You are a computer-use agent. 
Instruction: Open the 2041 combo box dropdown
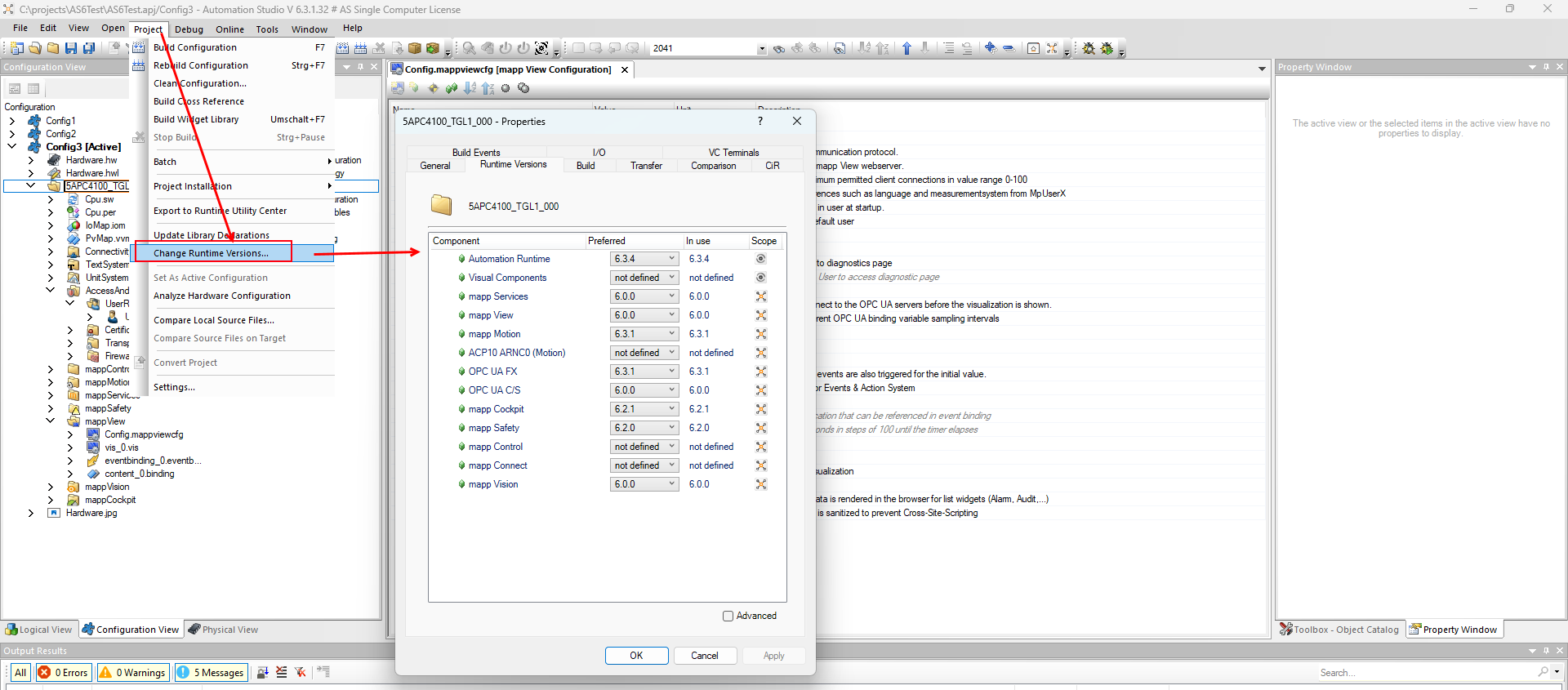[762, 49]
